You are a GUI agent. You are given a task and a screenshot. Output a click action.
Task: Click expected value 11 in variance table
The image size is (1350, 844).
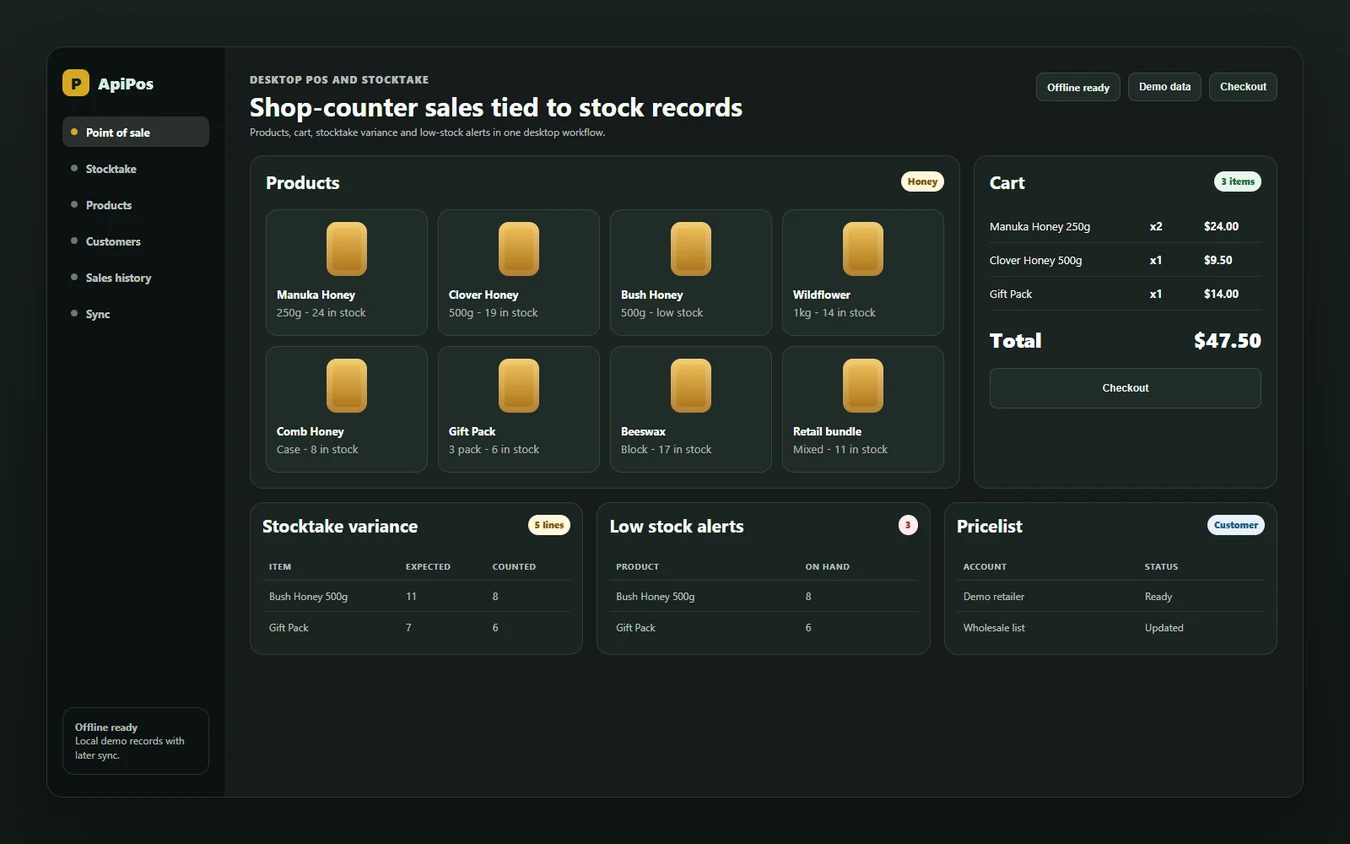click(411, 597)
